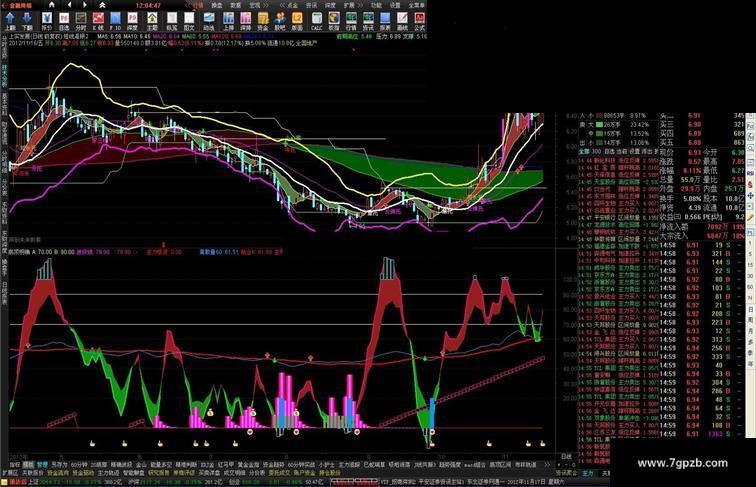Open the 宏观 top menu
756x487 pixels.
255,5
